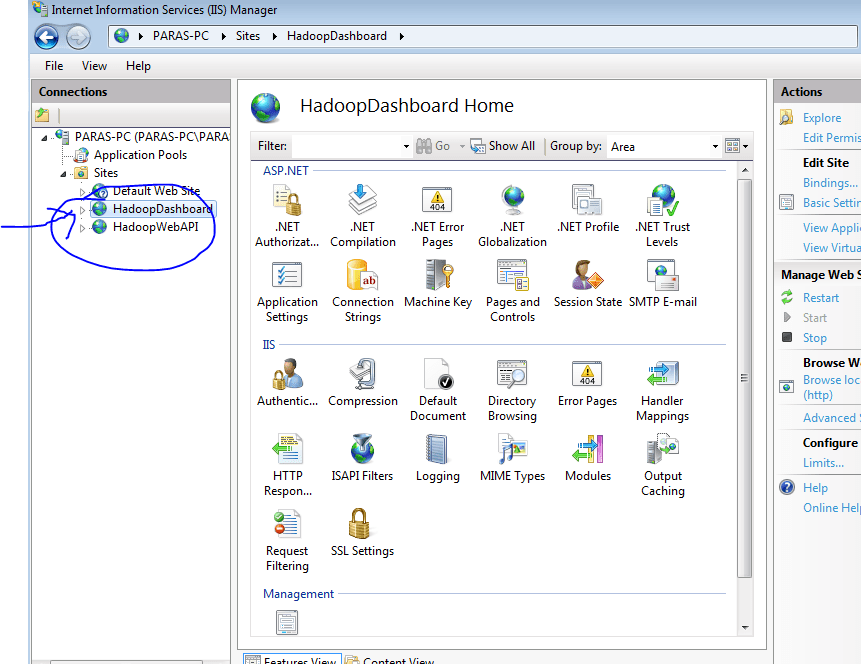The width and height of the screenshot is (861, 664).
Task: Open the View menu
Action: point(94,66)
